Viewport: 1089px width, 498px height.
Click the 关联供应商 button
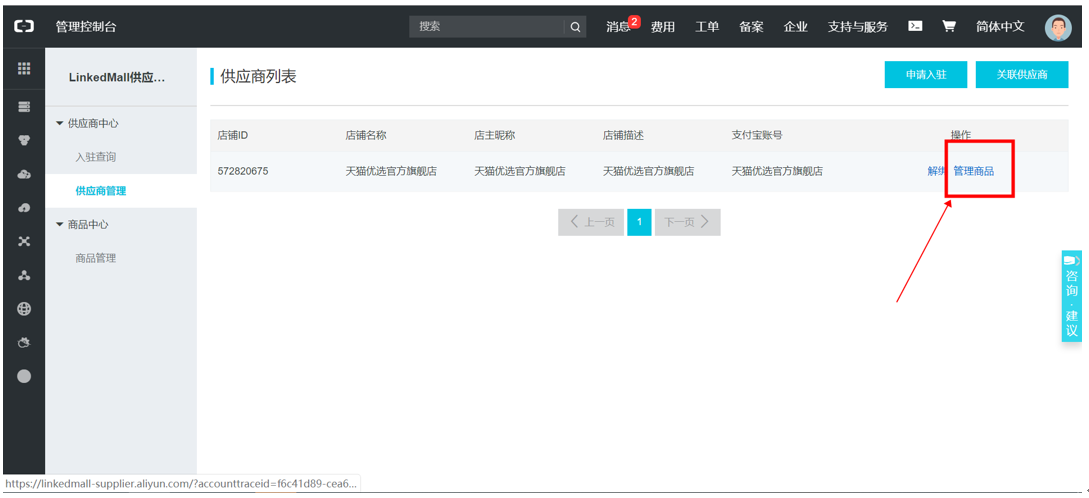pos(1022,74)
